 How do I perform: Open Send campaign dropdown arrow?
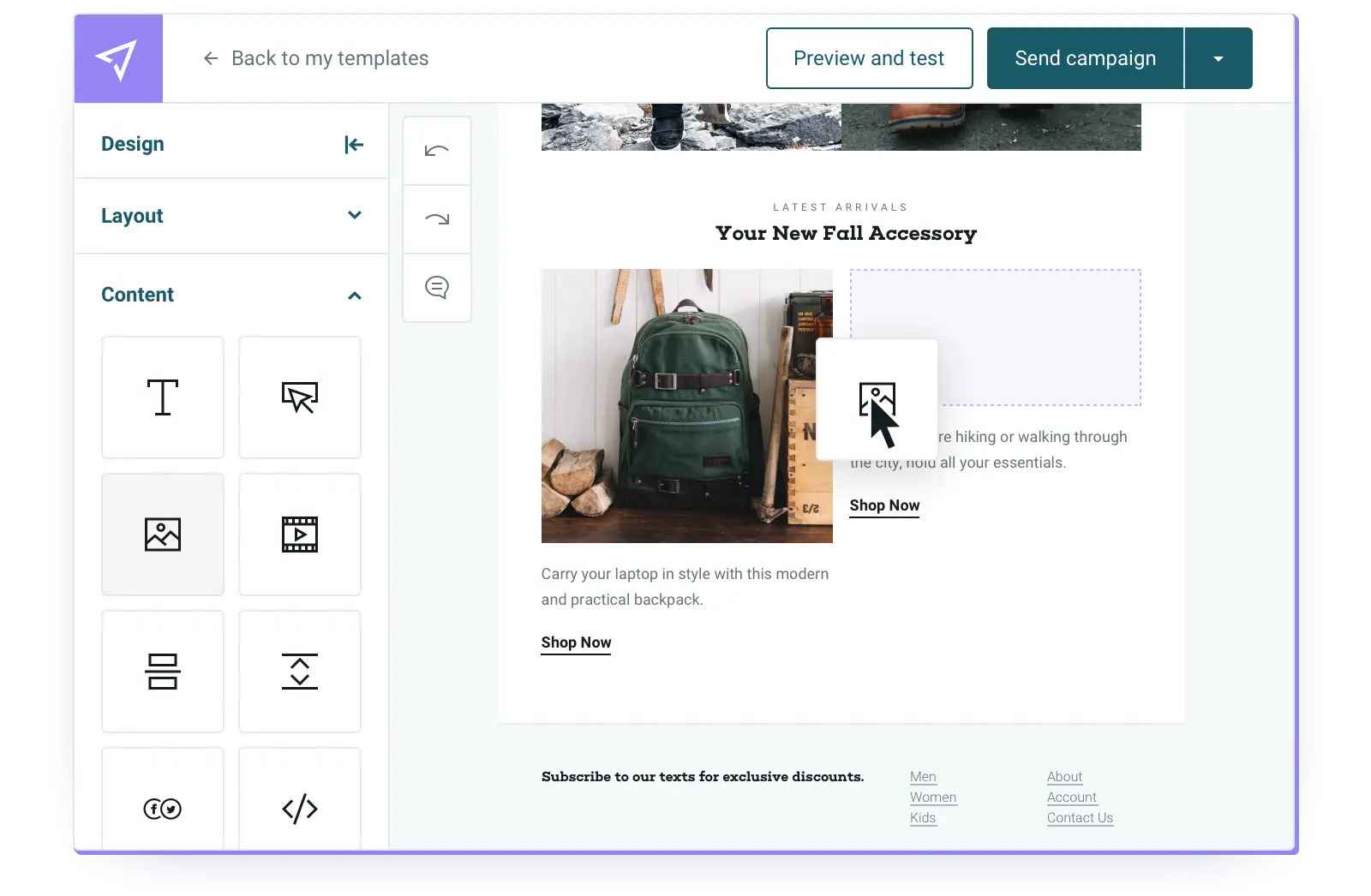(1218, 58)
